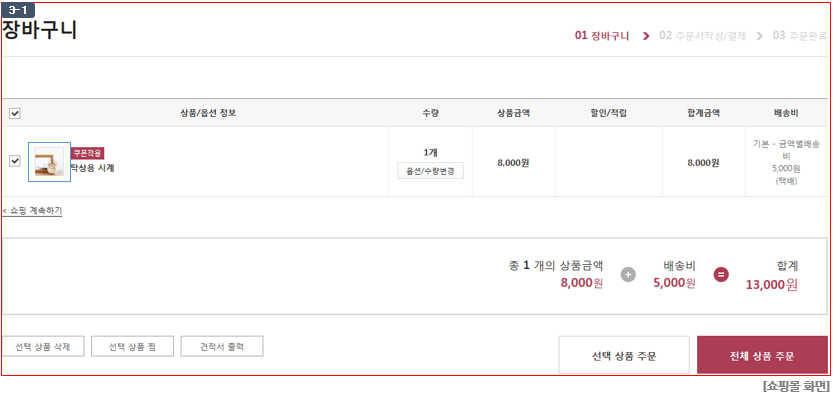Click the 13,000원 total amount
834x393 pixels.
point(772,285)
